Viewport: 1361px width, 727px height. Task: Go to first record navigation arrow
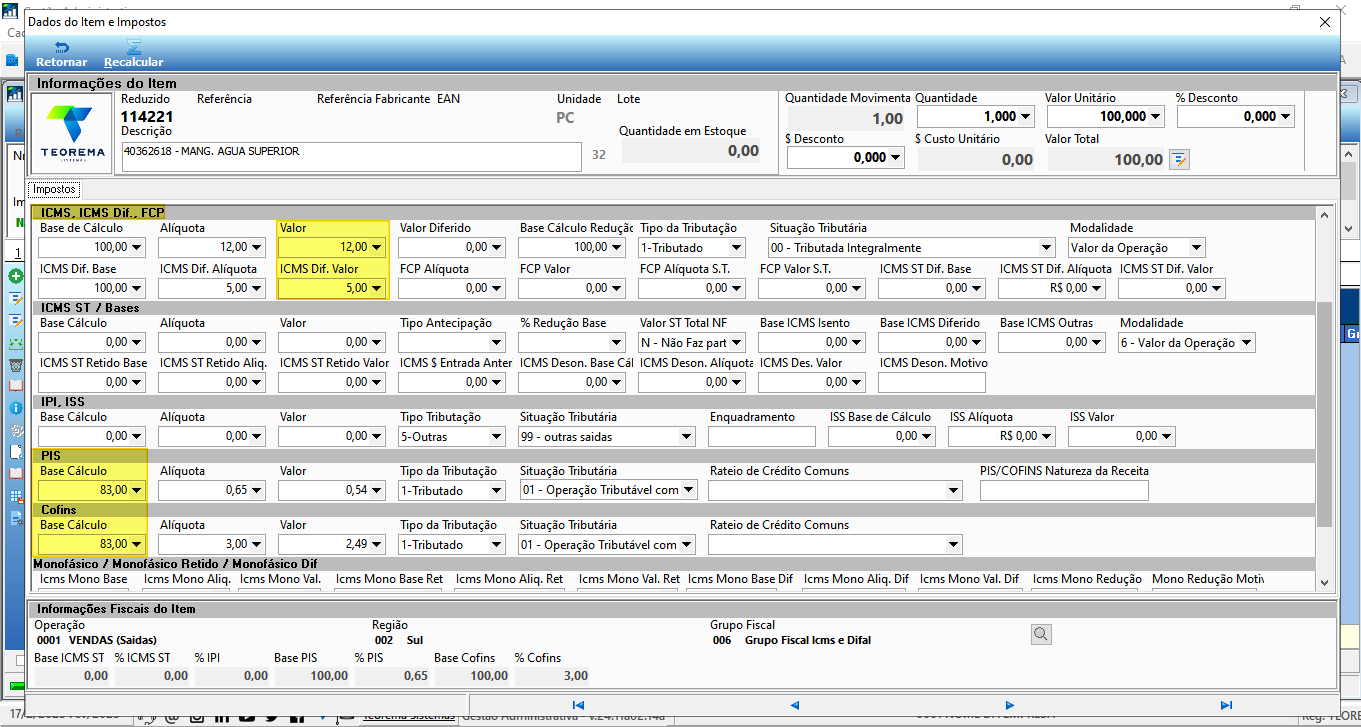[578, 705]
